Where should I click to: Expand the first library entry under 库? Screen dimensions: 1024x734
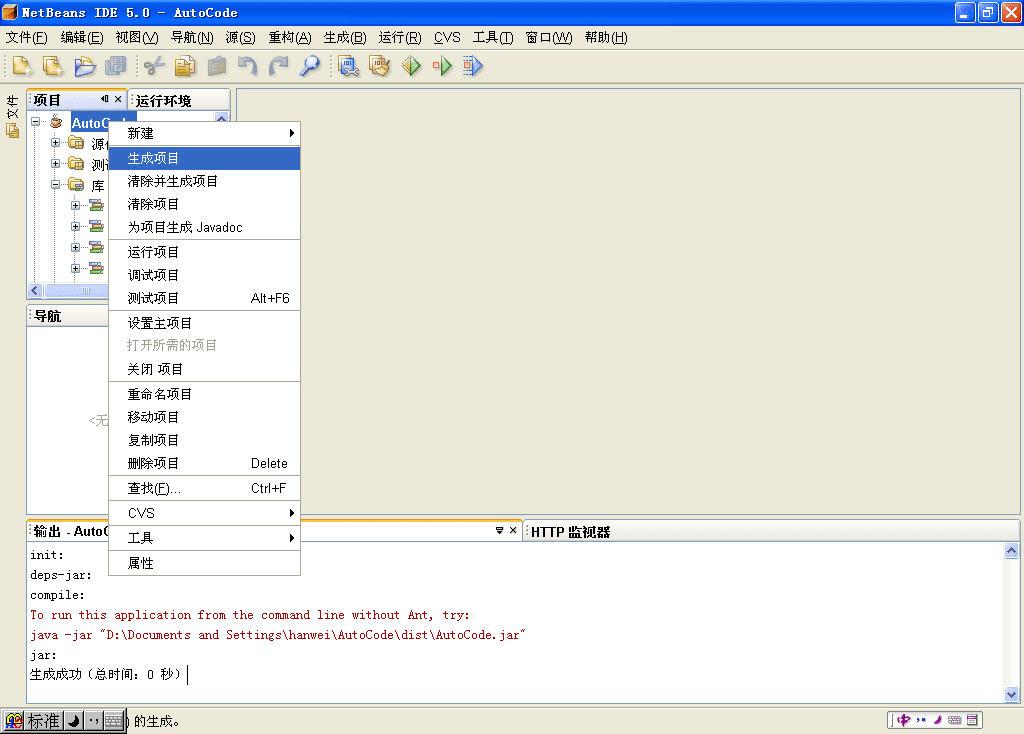coord(75,206)
